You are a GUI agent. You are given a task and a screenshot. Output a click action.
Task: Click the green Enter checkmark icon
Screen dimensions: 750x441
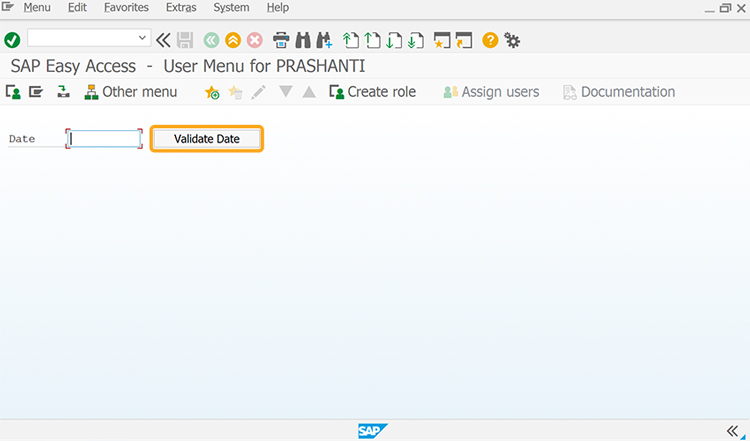(12, 40)
